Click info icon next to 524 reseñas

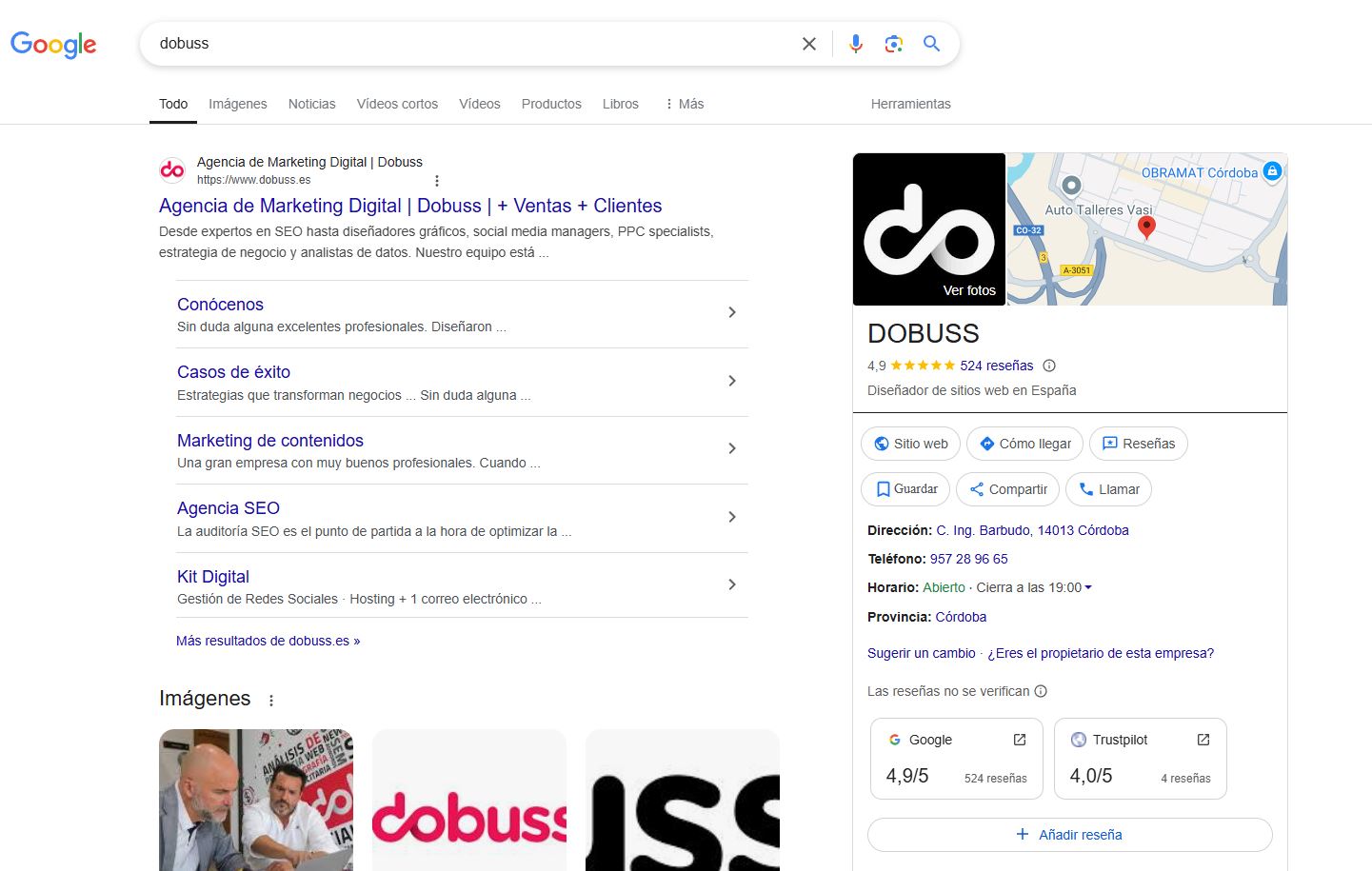click(x=1049, y=366)
